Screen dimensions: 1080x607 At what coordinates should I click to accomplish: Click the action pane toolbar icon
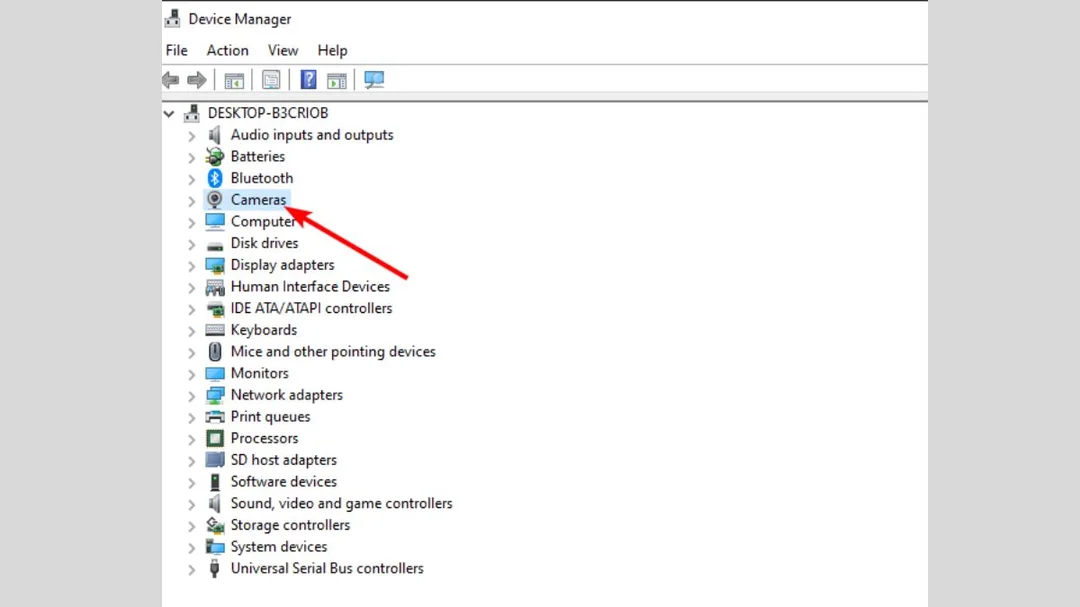pyautogui.click(x=337, y=80)
